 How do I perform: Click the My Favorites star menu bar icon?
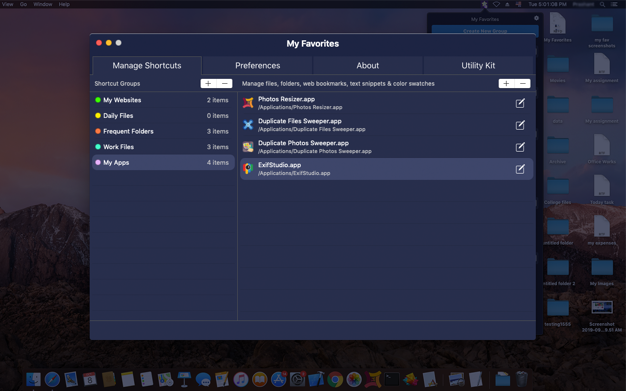[x=484, y=4]
